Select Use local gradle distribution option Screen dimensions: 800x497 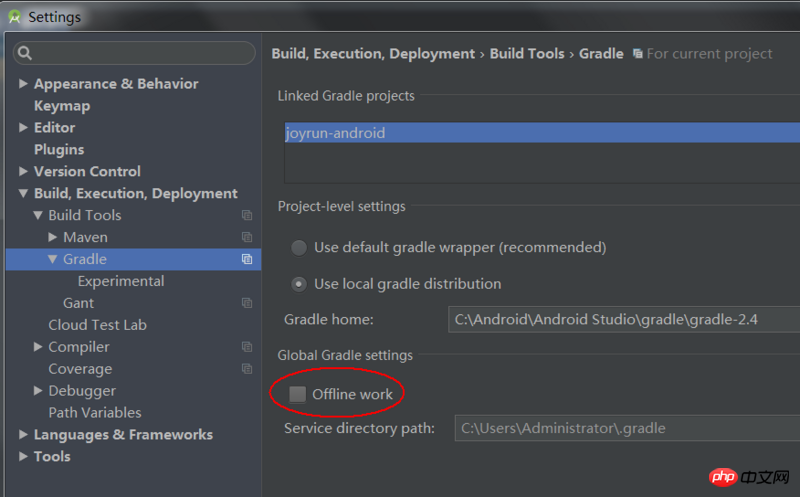coord(299,284)
